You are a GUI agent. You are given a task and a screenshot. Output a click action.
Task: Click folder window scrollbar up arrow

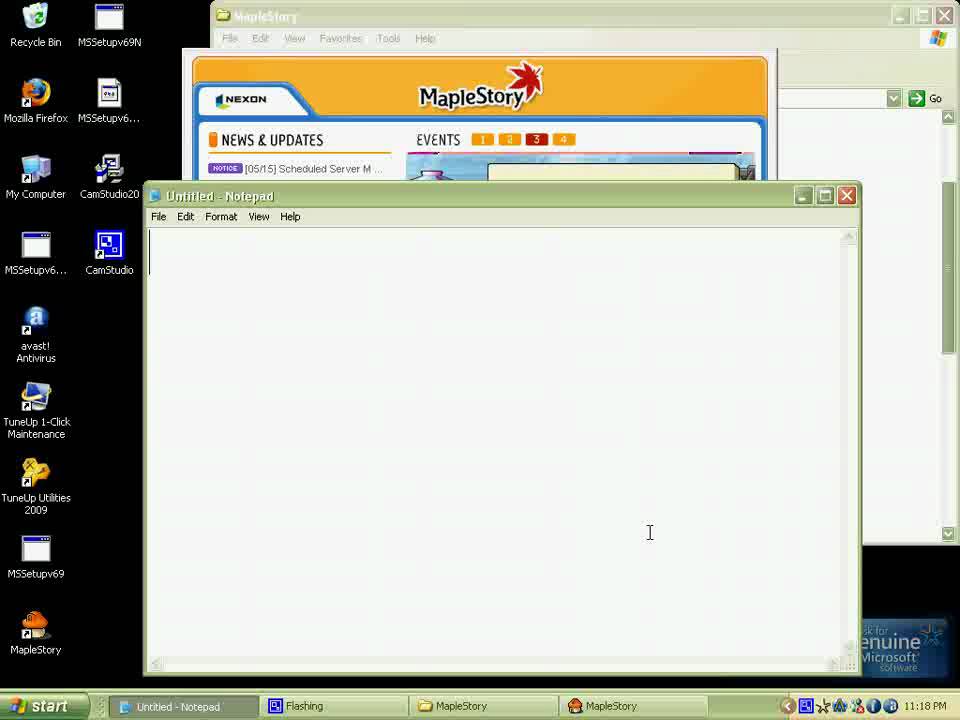pyautogui.click(x=948, y=117)
